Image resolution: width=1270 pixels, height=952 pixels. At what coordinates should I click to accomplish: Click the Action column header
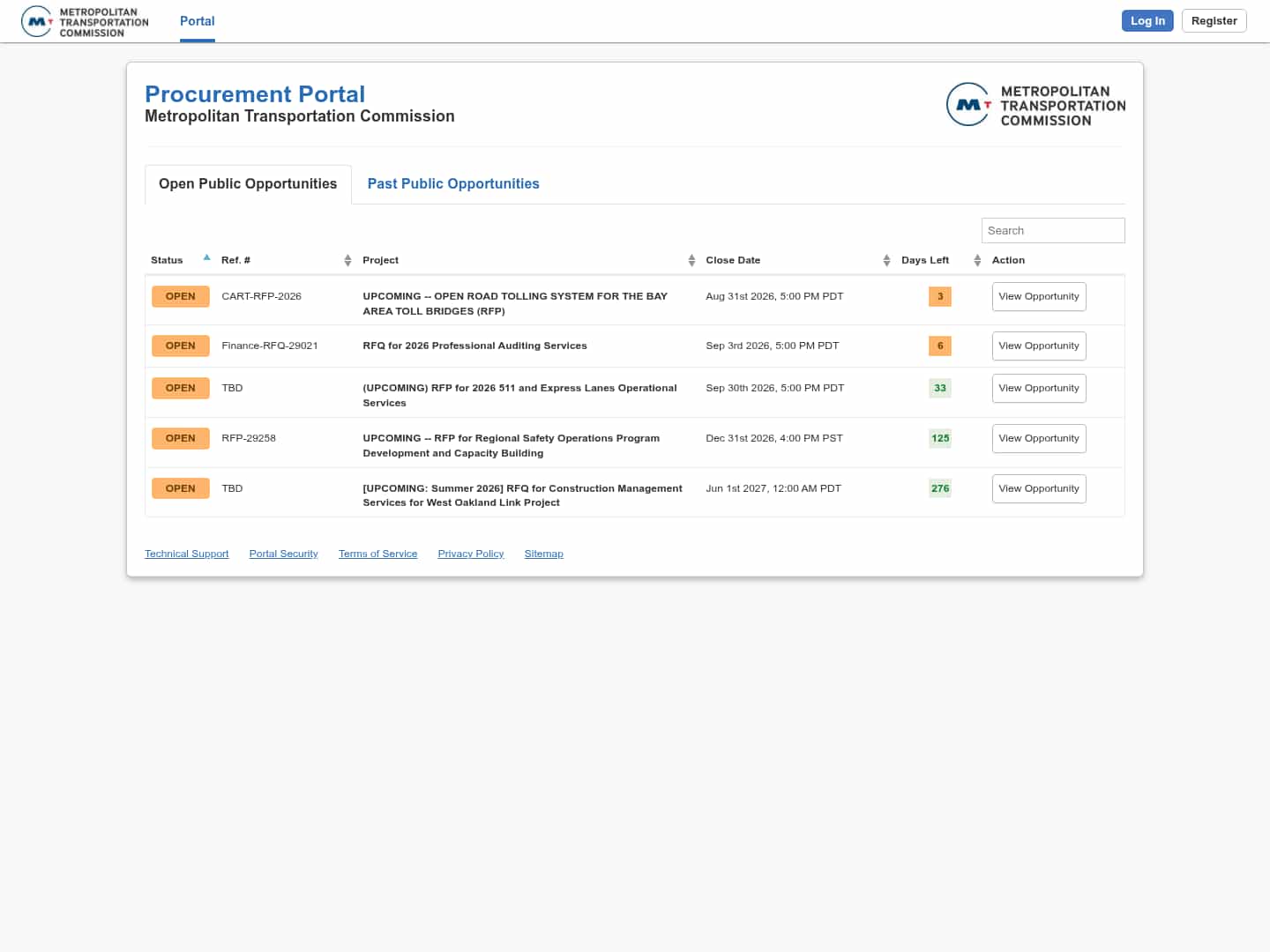pyautogui.click(x=1009, y=261)
